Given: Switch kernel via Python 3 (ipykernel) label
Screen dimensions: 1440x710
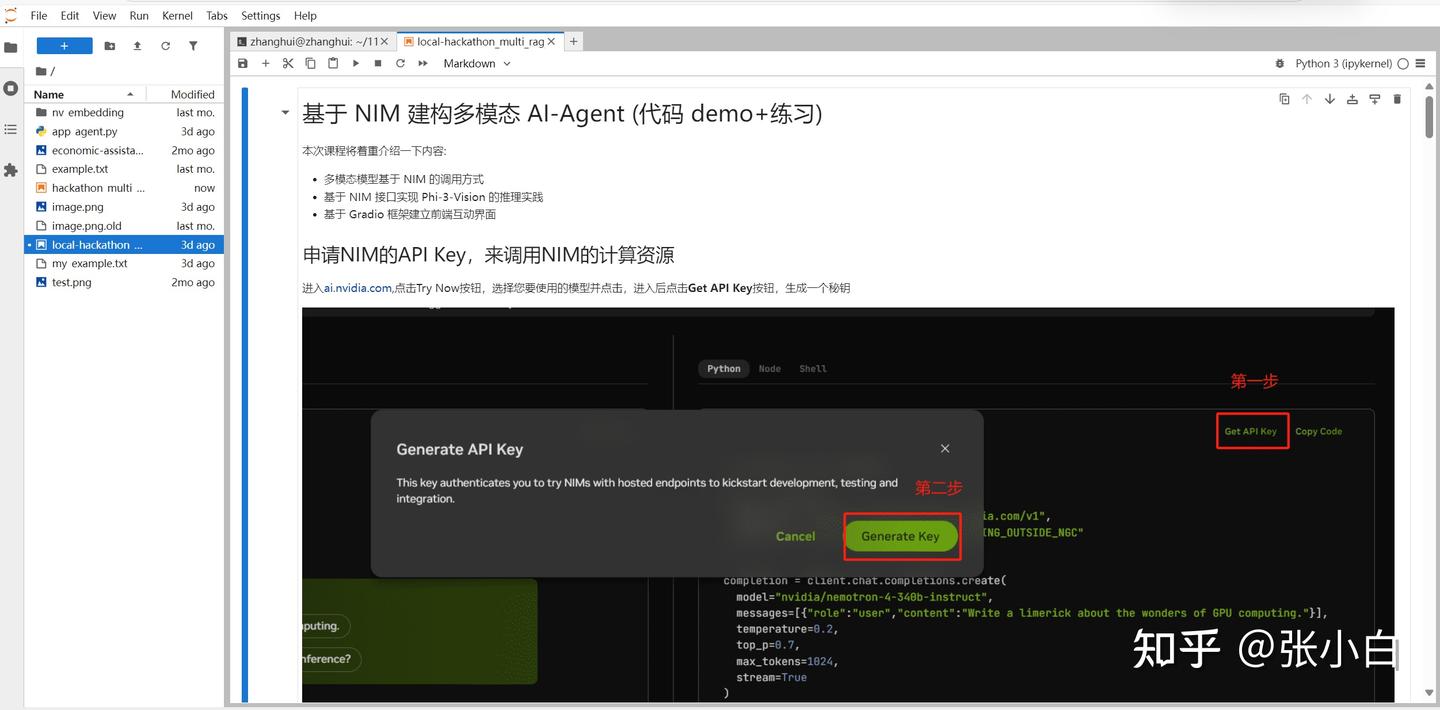Looking at the screenshot, I should tap(1343, 63).
